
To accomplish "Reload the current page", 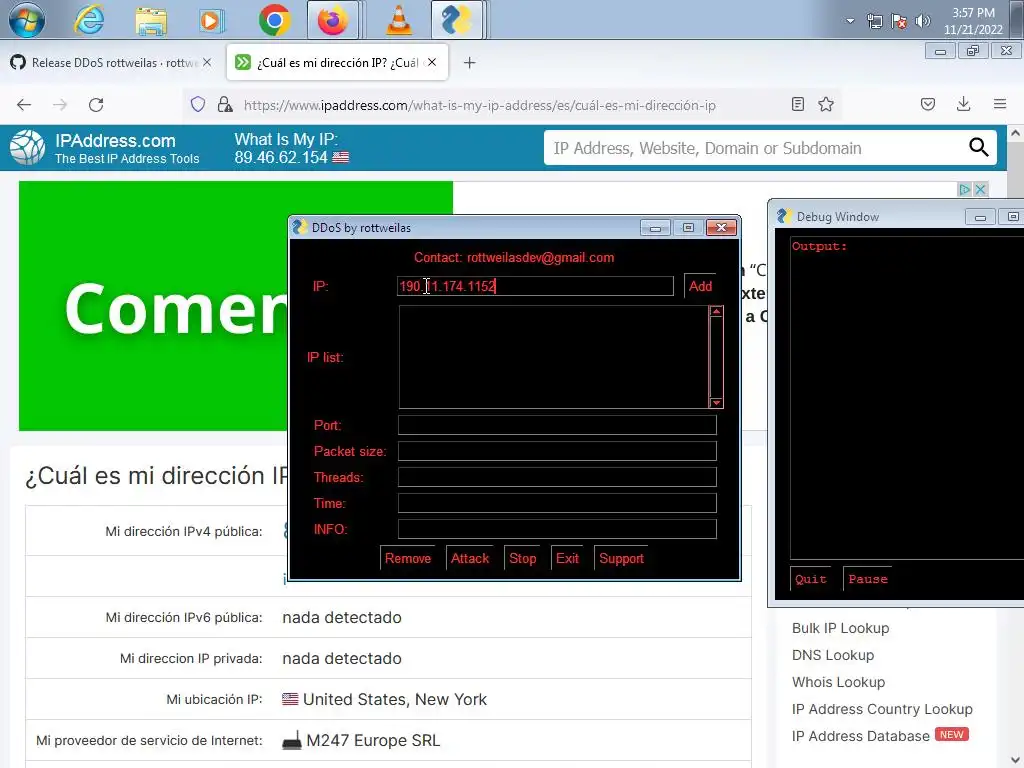I will 96,104.
